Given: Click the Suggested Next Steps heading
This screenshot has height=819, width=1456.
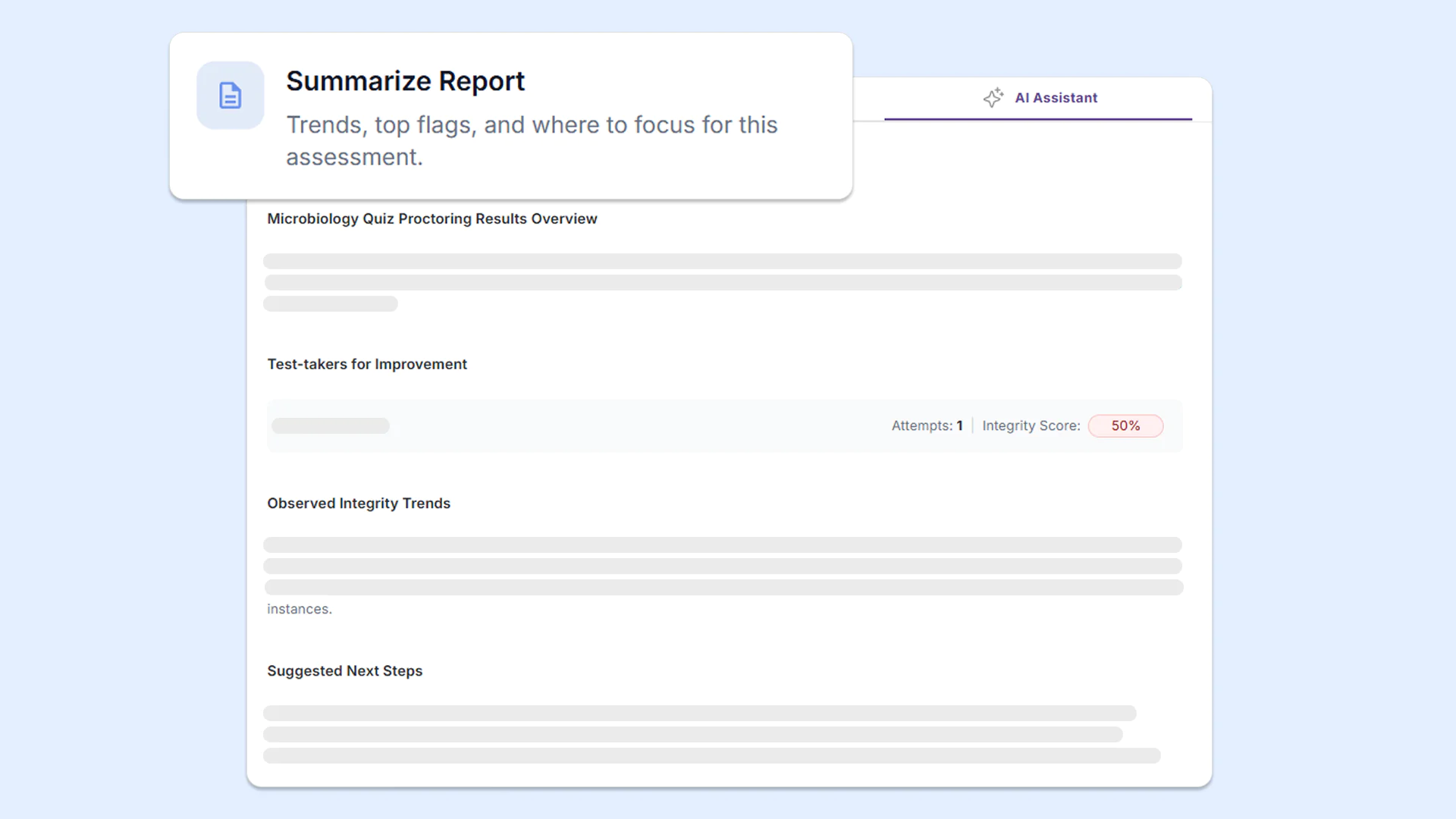Looking at the screenshot, I should [x=345, y=671].
